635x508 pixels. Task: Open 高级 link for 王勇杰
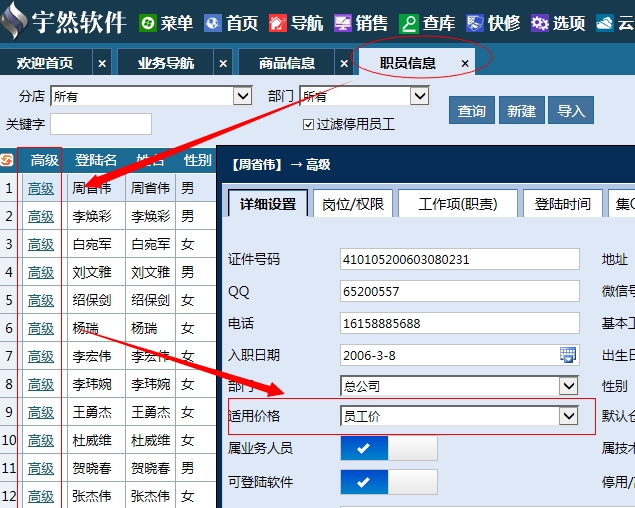(41, 412)
